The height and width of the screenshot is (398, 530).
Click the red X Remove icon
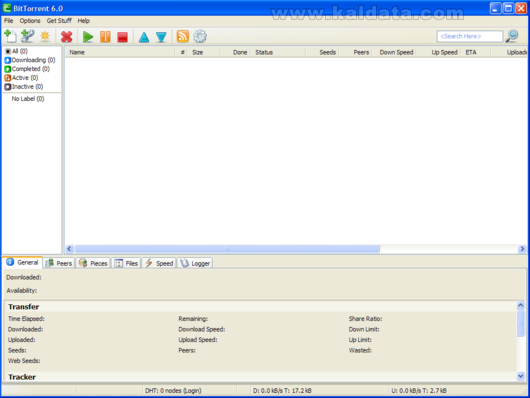coord(67,37)
